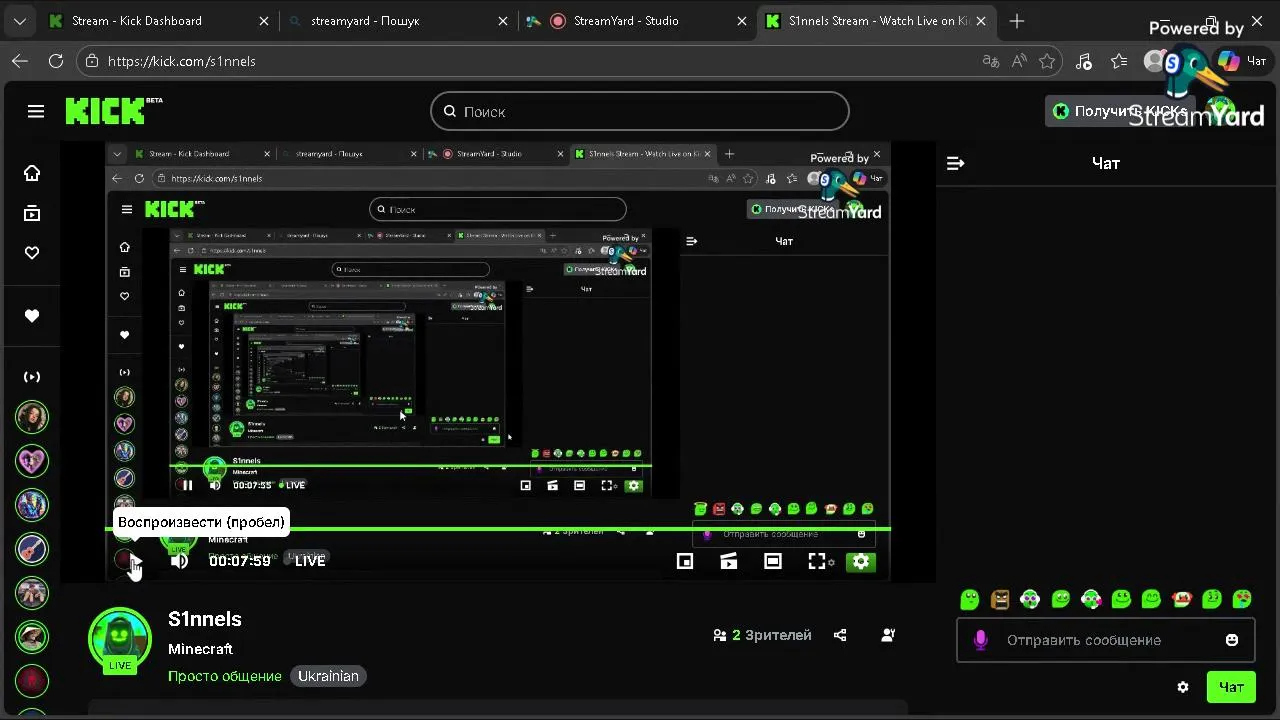
Task: Open sidebar channel with guitar avatar
Action: 32,549
